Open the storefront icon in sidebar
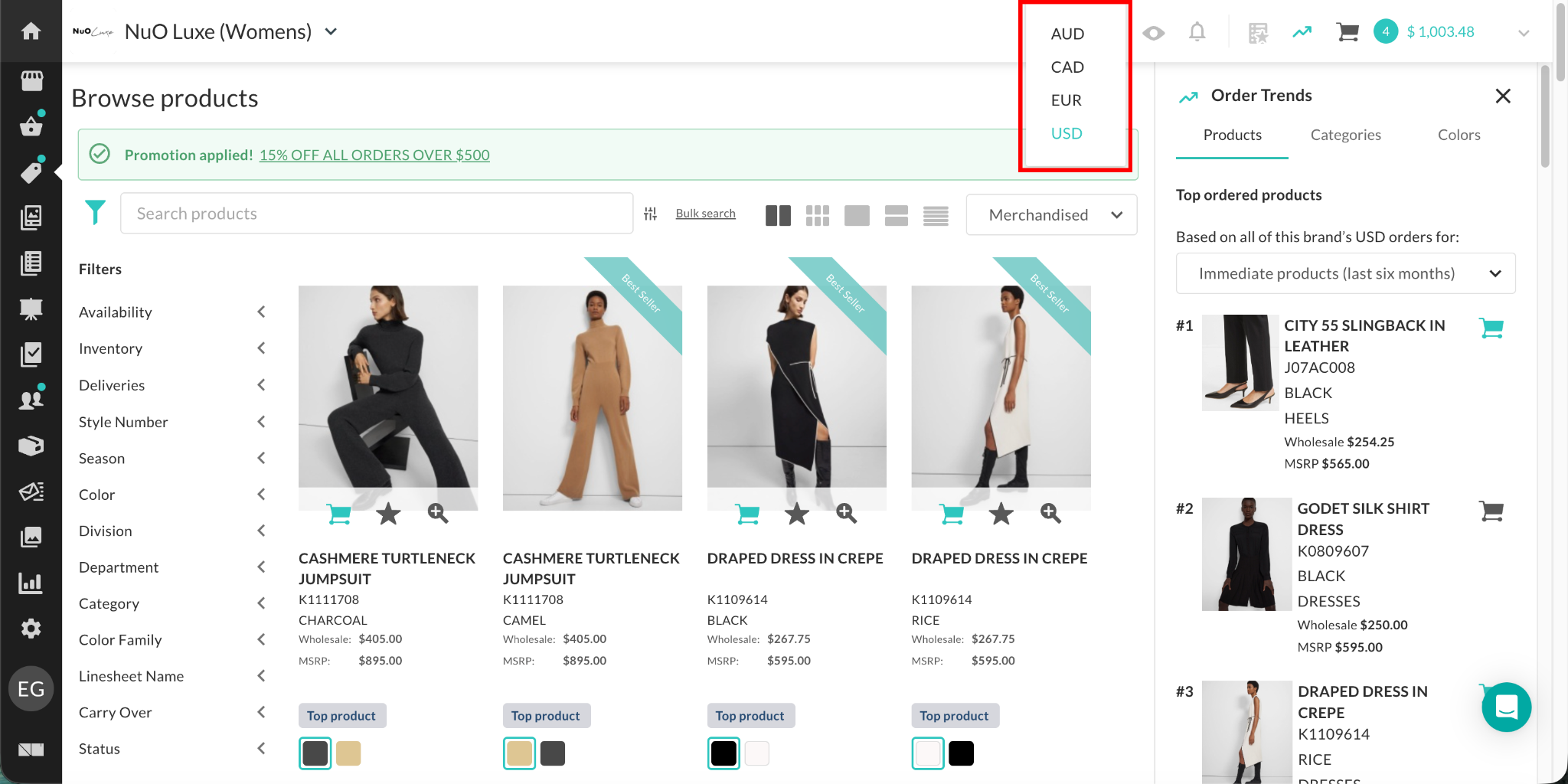Image resolution: width=1568 pixels, height=784 pixels. [x=31, y=80]
